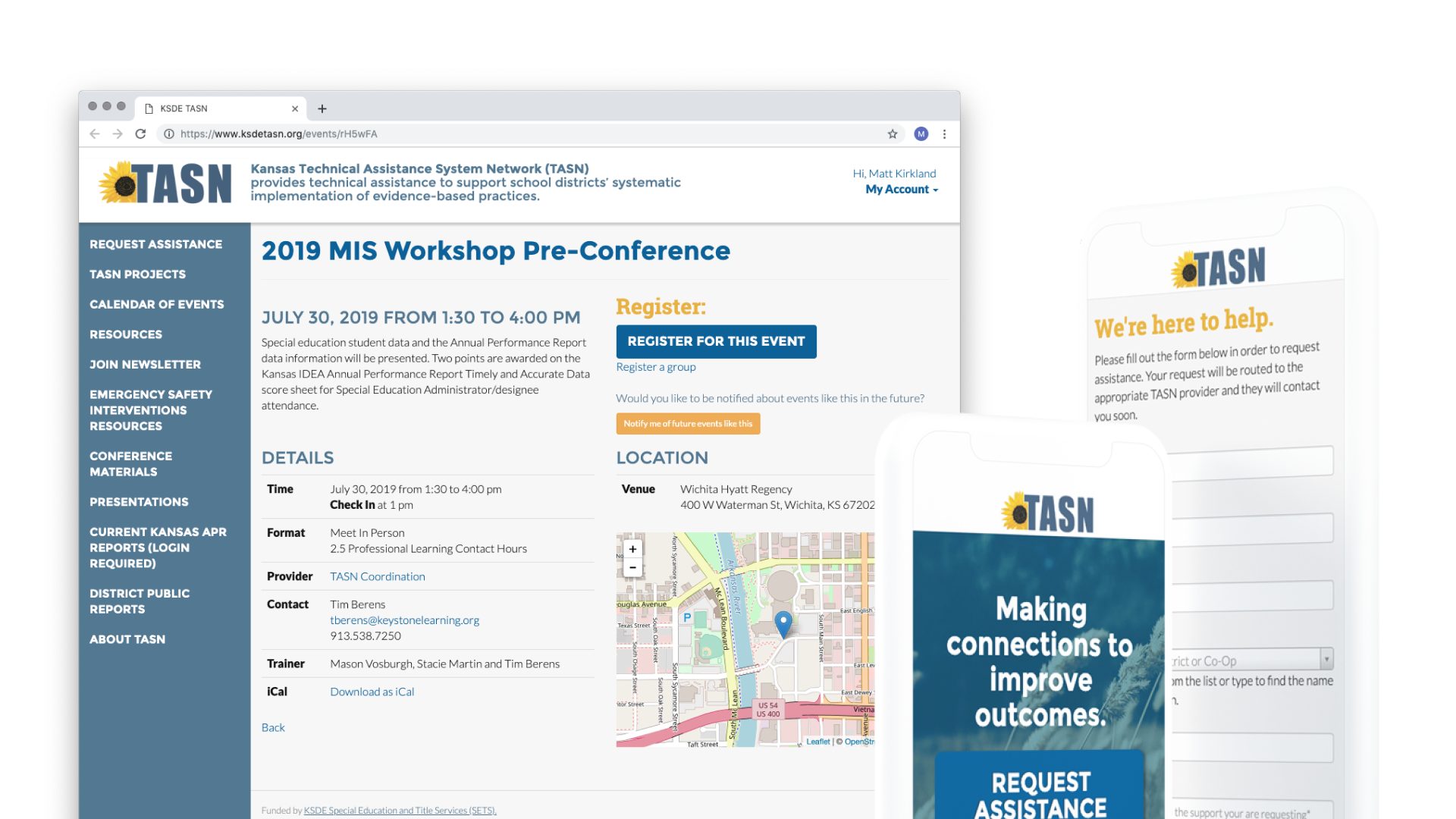Click the M profile avatar icon
Screen dimensions: 1456x819
click(x=921, y=134)
